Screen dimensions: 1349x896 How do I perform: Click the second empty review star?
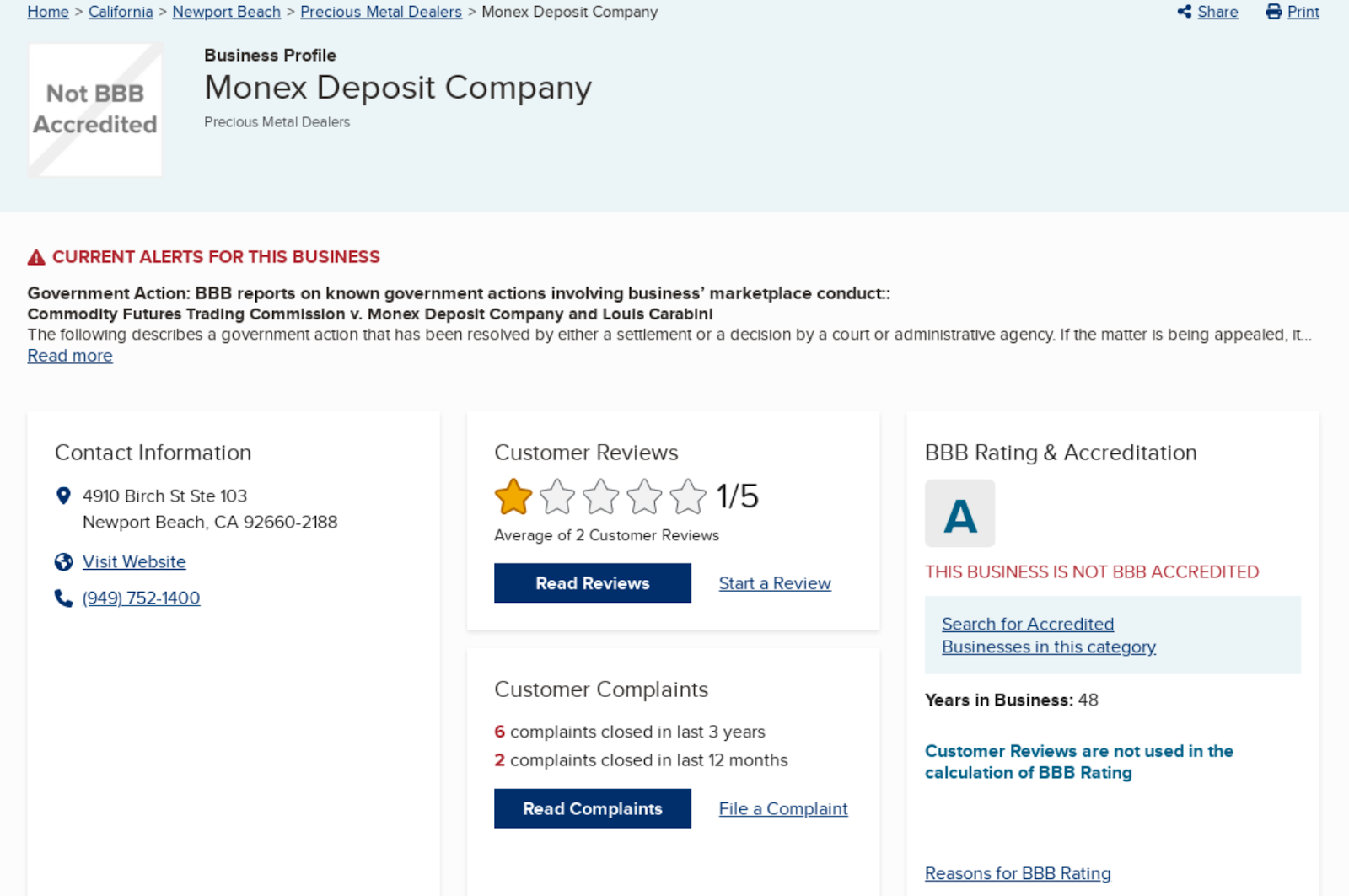557,496
